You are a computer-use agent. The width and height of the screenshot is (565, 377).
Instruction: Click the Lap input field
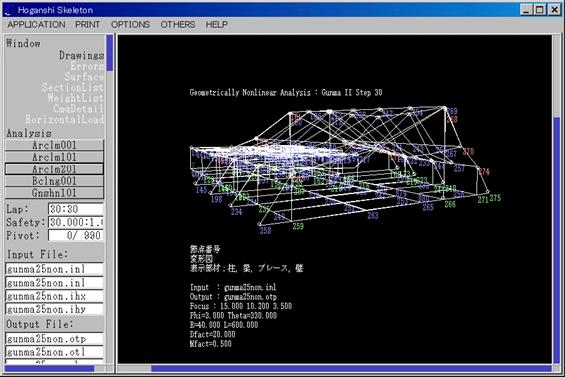76,209
